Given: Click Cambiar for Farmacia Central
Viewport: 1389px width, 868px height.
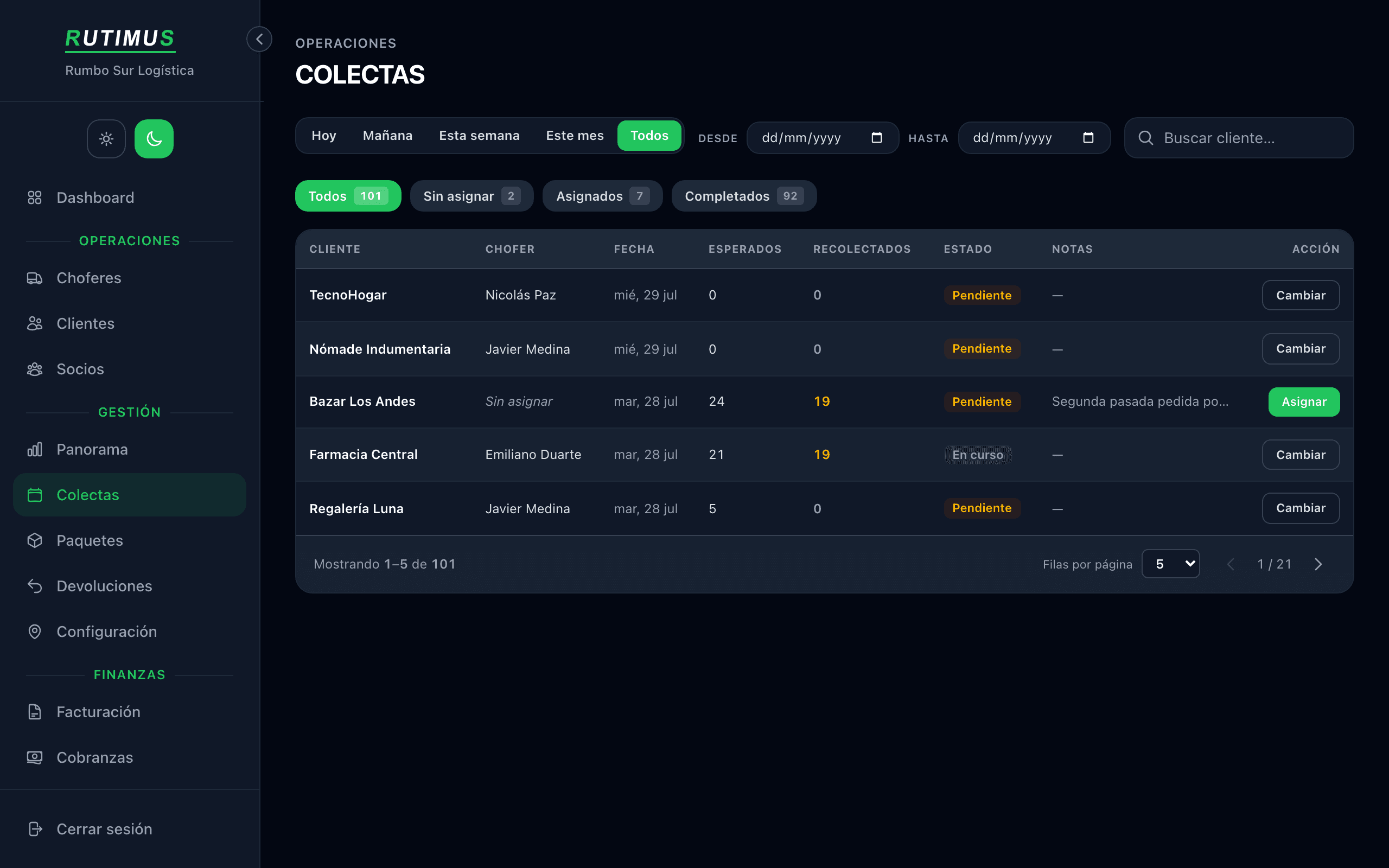Looking at the screenshot, I should pos(1301,455).
